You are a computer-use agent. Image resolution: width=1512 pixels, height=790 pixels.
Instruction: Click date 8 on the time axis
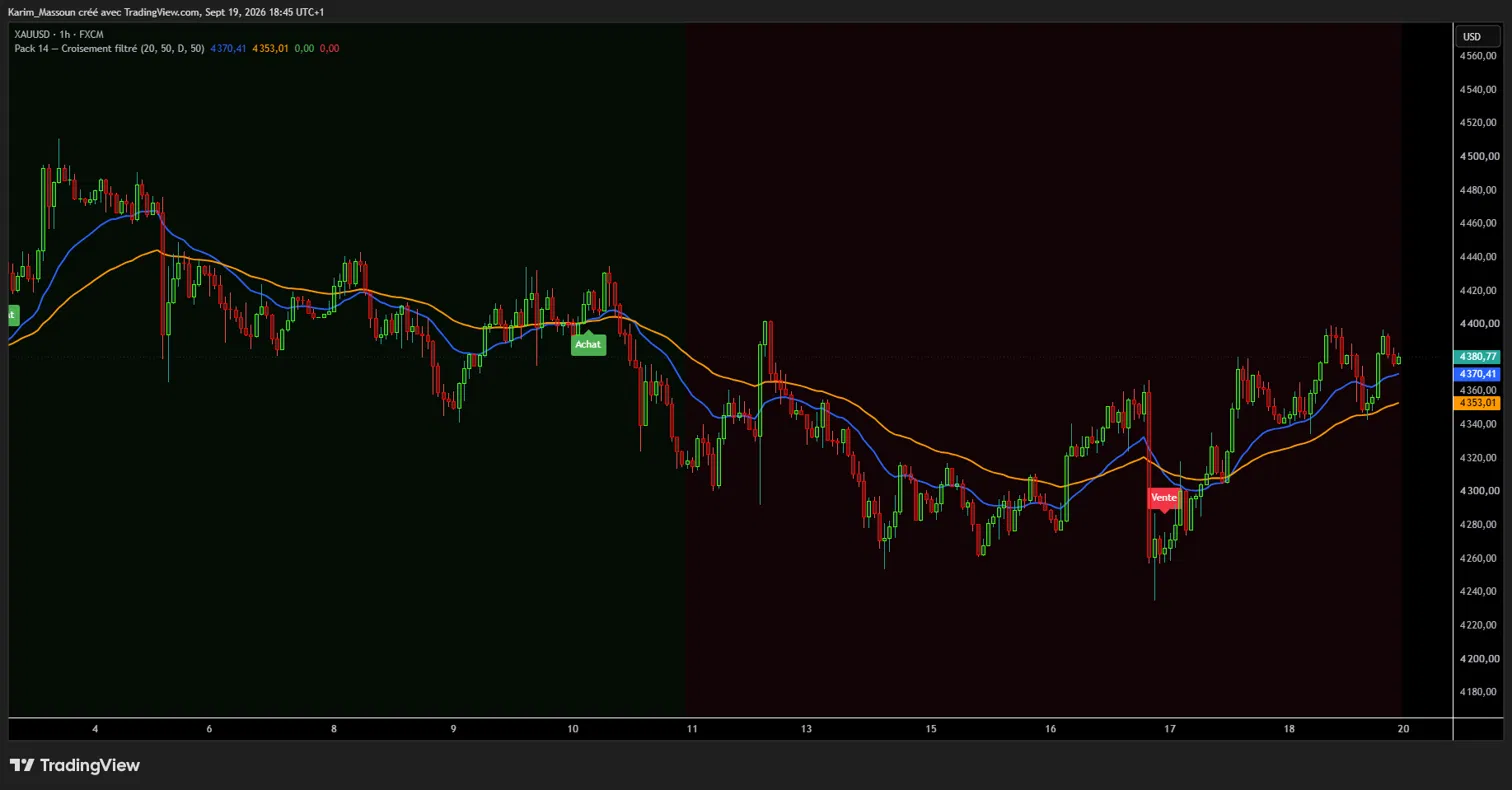click(x=334, y=729)
